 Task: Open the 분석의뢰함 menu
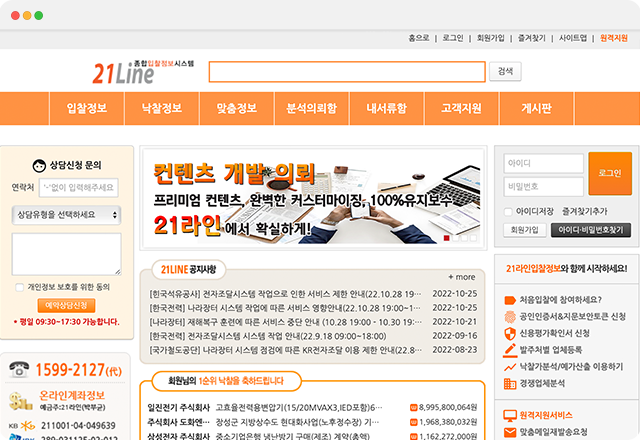(311, 108)
